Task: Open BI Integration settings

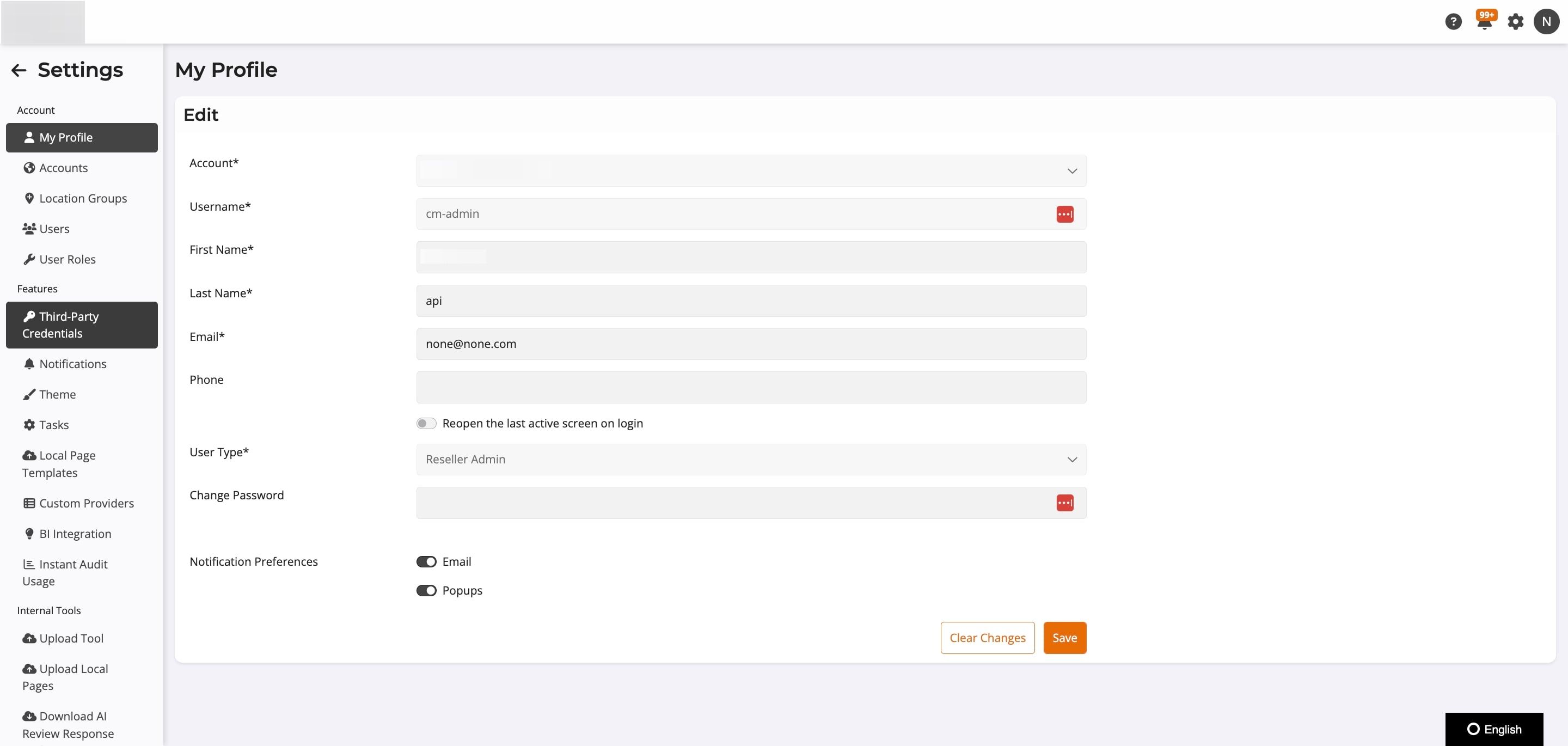Action: pos(75,534)
